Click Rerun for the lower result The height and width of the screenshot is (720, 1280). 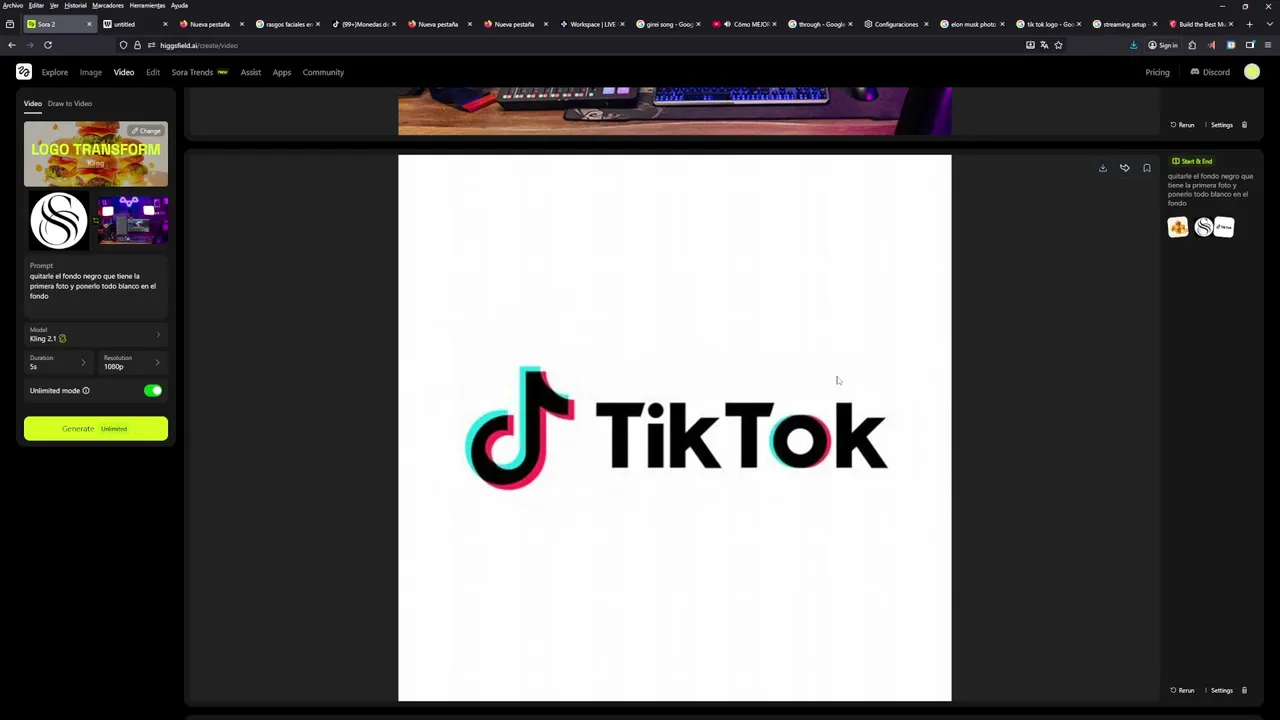(x=1182, y=690)
